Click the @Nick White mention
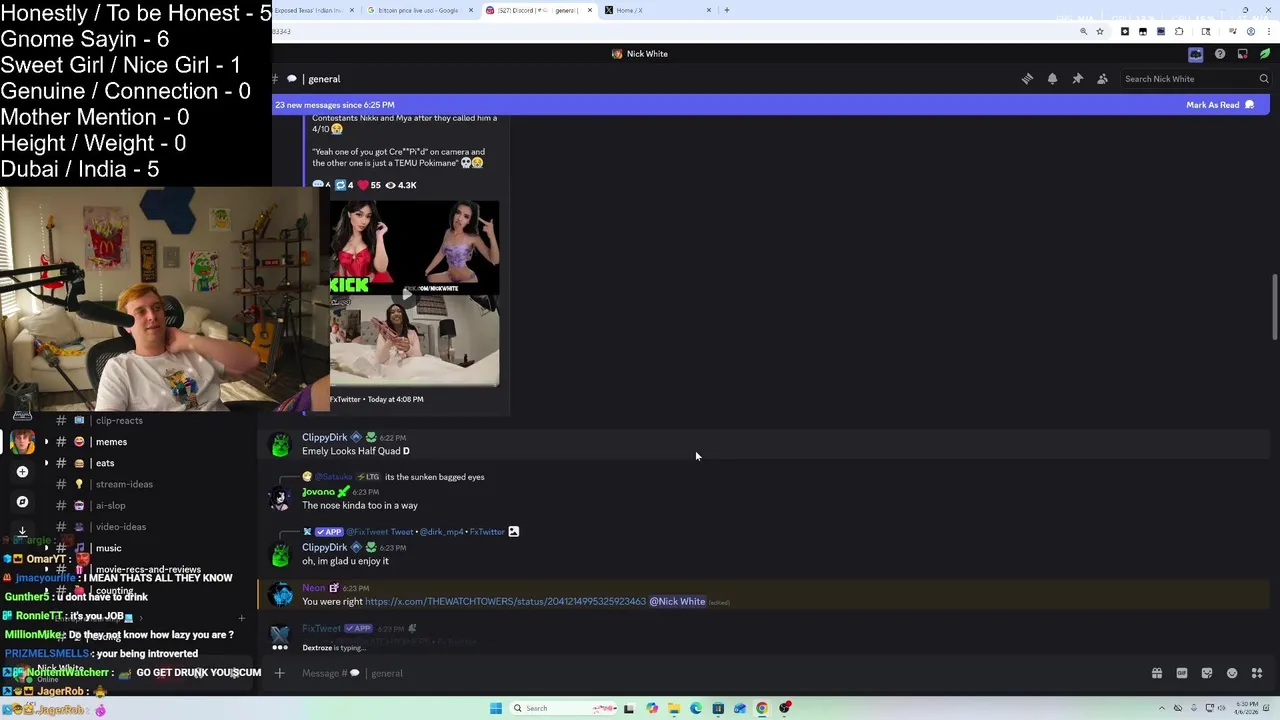 pyautogui.click(x=677, y=602)
